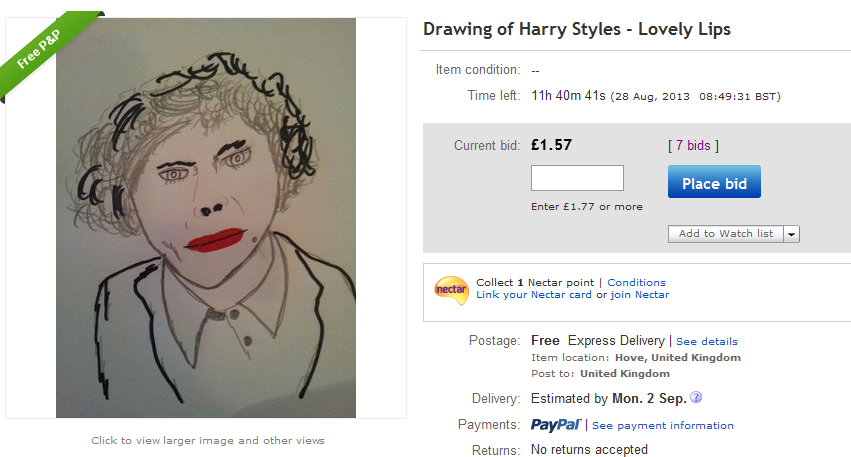
Task: Click the time left countdown text
Action: tap(568, 96)
